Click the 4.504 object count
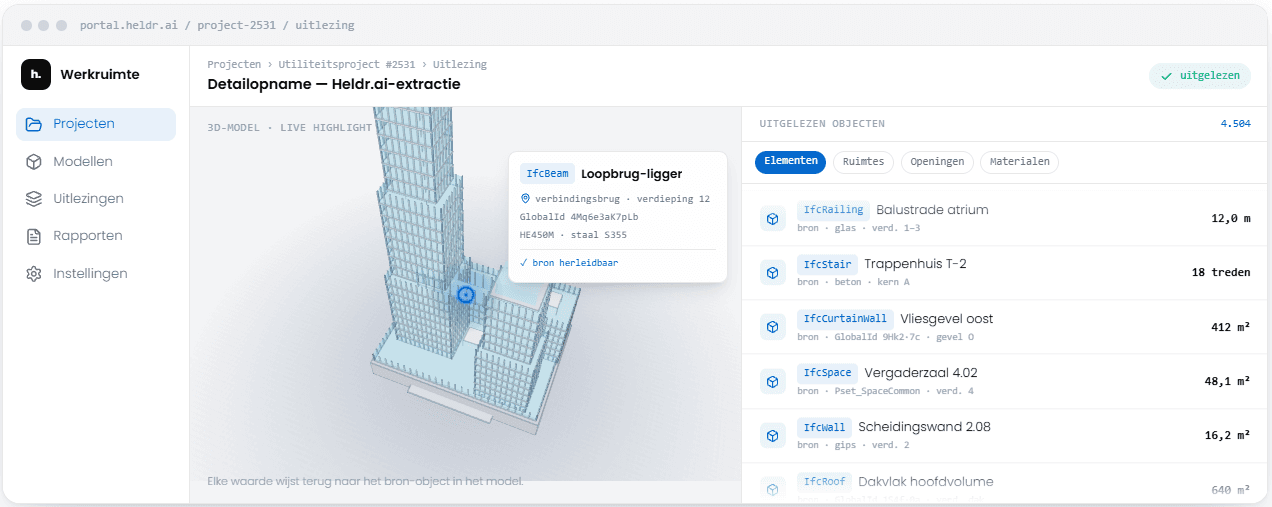Viewport: 1272px width, 507px height. [1235, 124]
